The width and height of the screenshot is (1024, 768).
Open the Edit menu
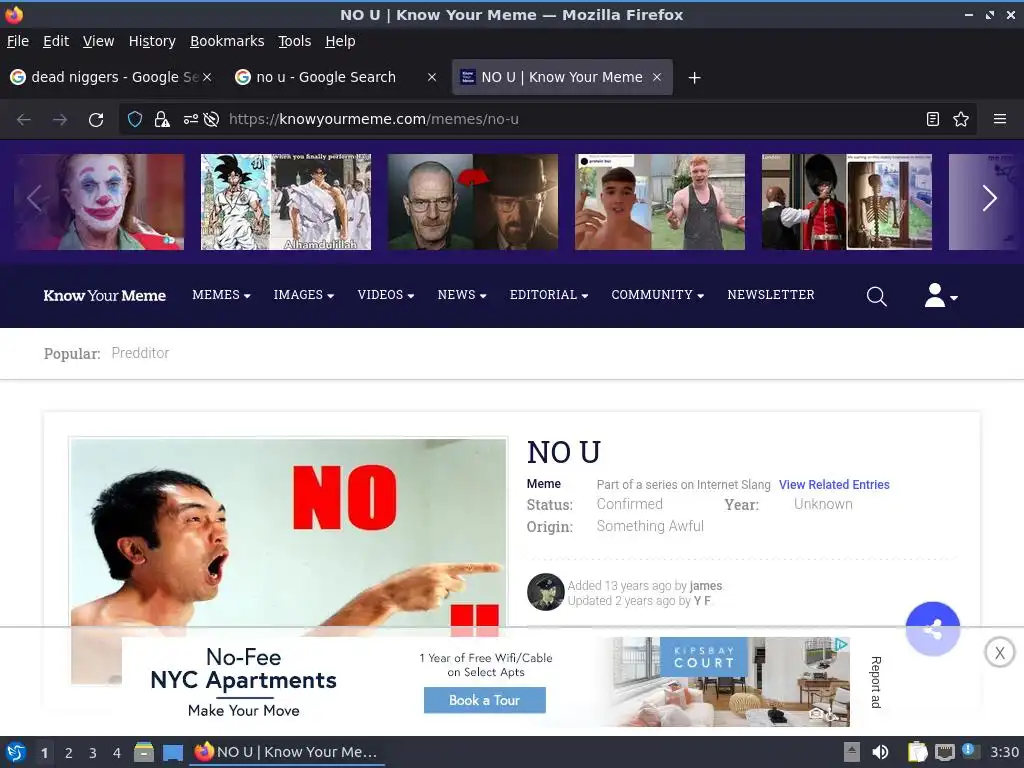56,41
